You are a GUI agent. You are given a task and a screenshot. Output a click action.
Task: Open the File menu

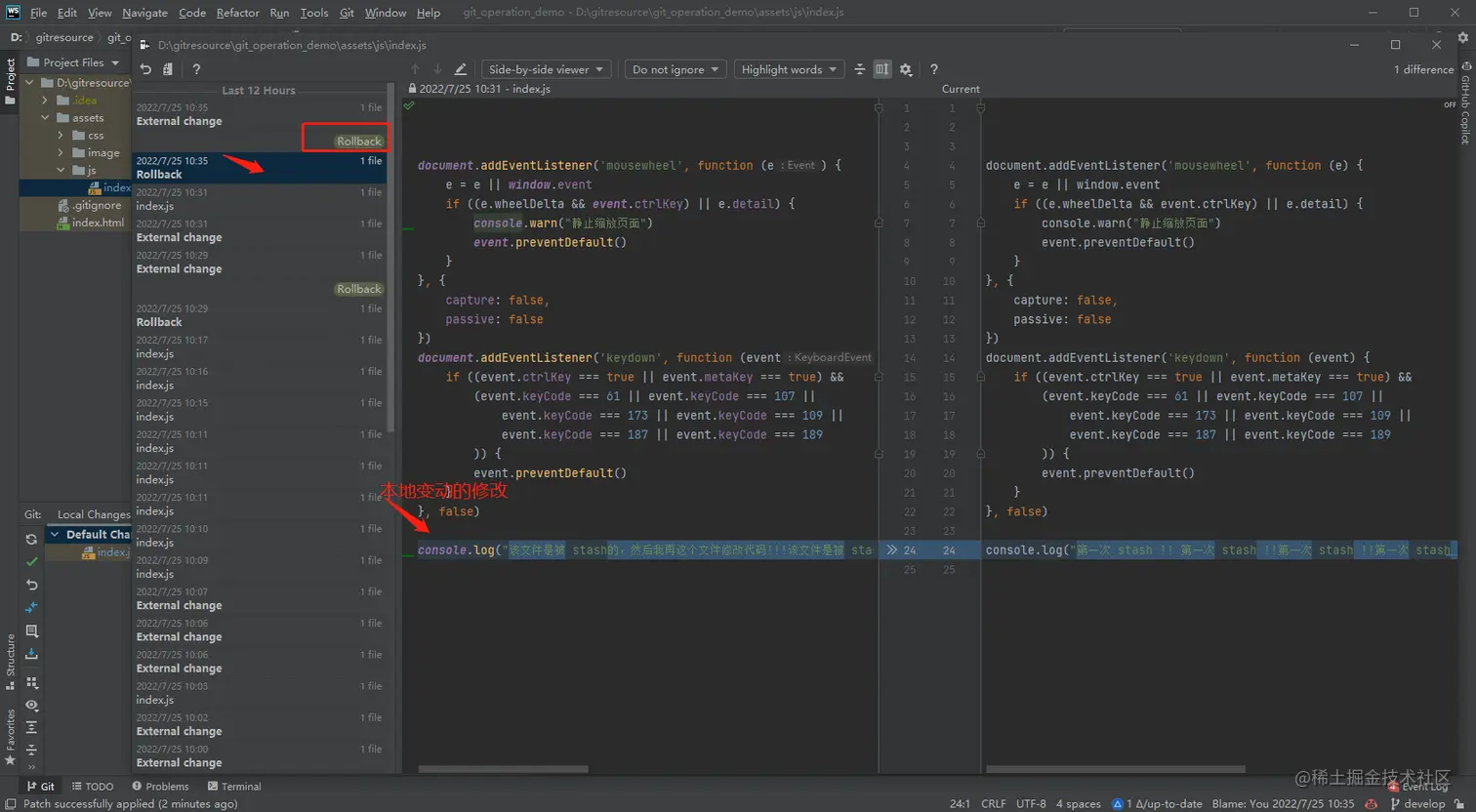(x=39, y=13)
